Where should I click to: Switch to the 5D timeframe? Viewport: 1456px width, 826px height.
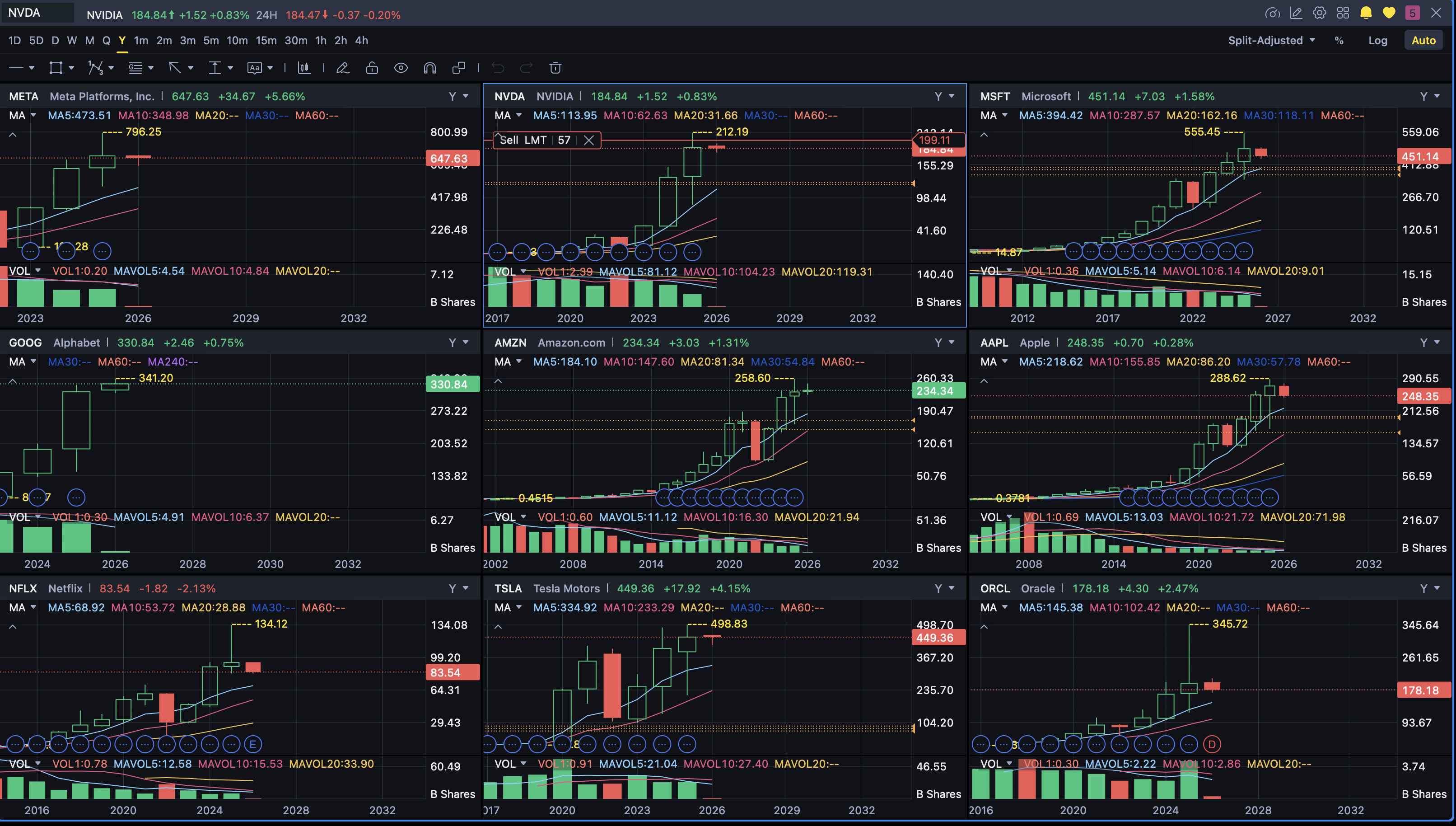point(36,40)
